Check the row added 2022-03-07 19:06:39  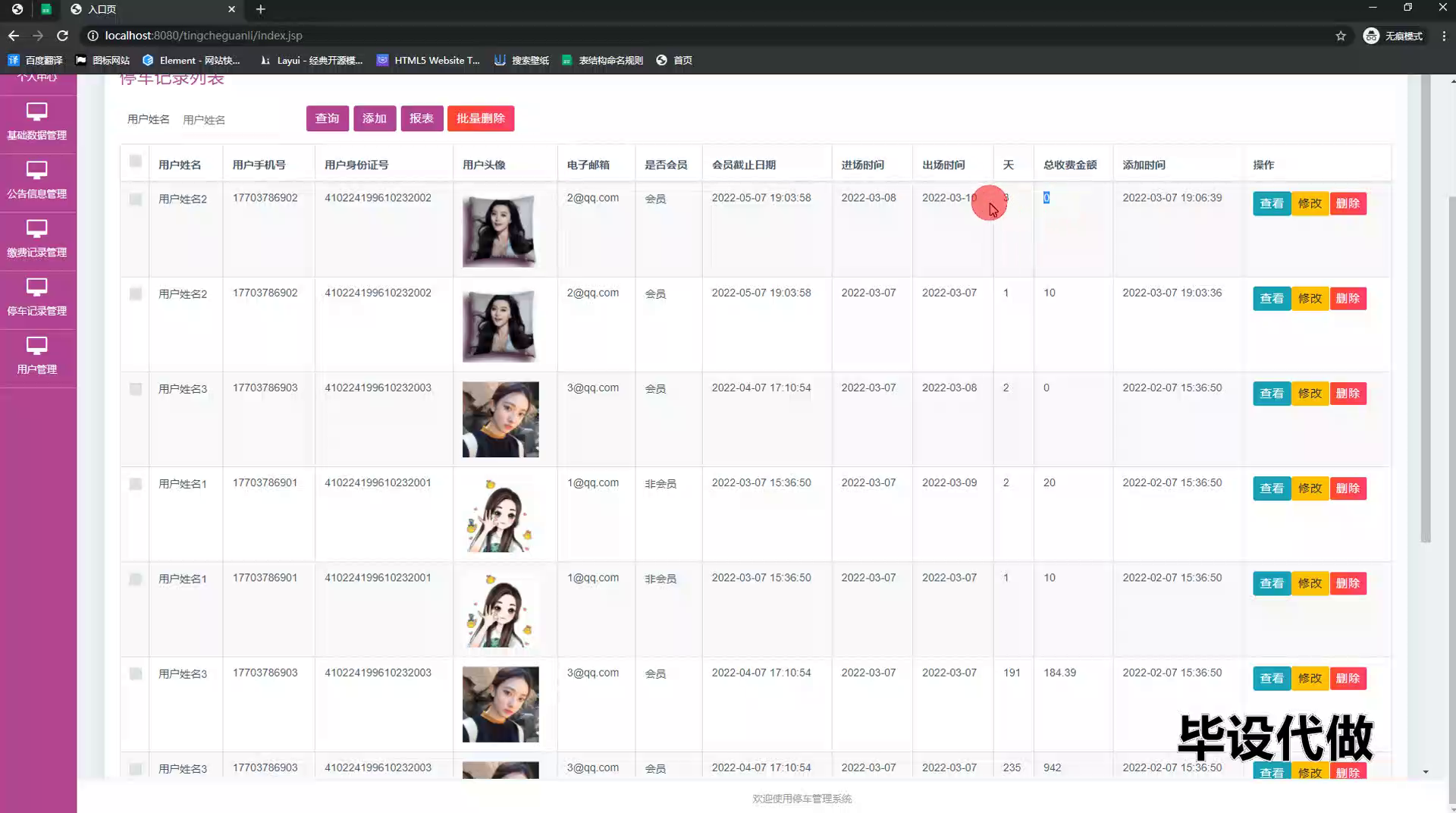click(x=136, y=199)
